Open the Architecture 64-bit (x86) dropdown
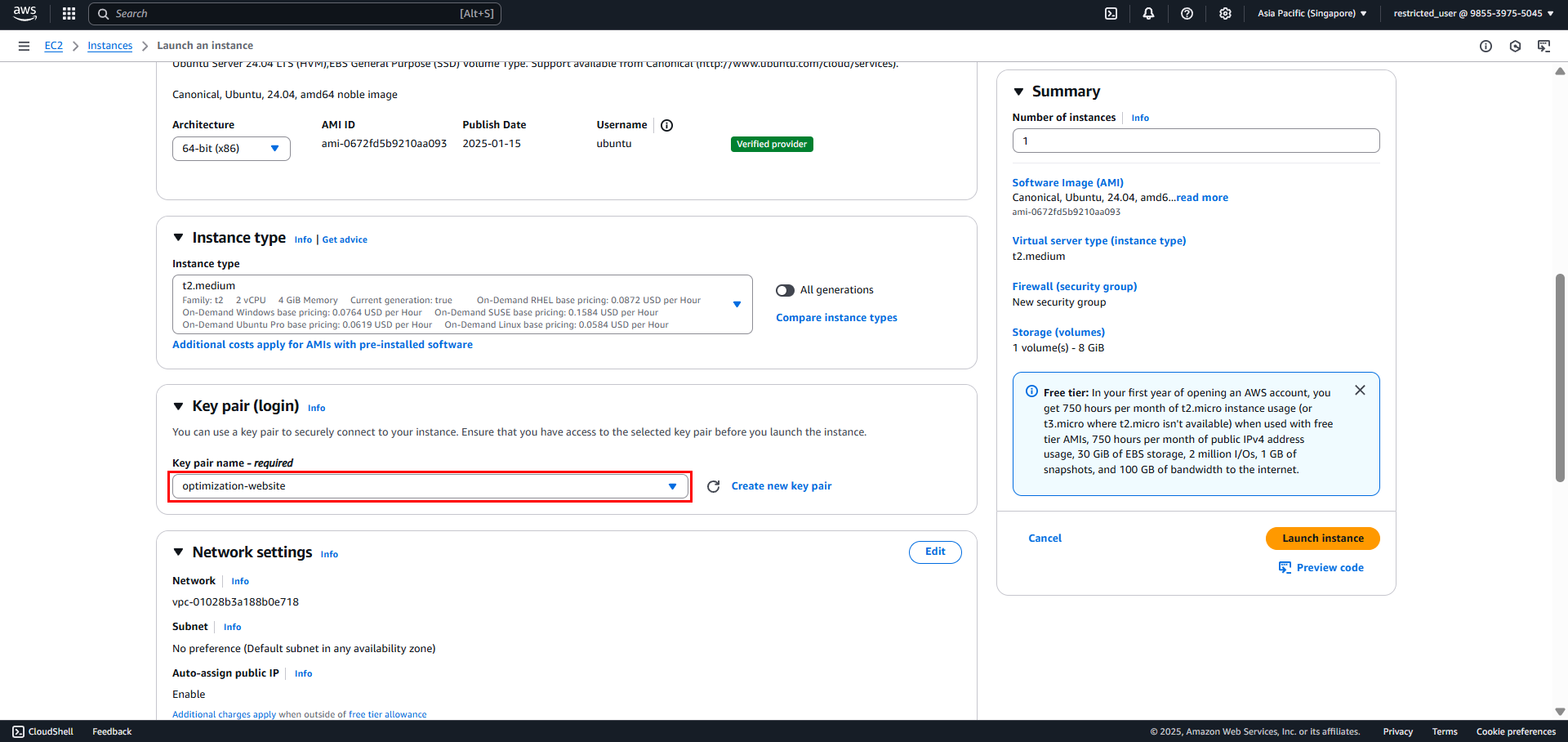The height and width of the screenshot is (742, 1568). coord(231,149)
